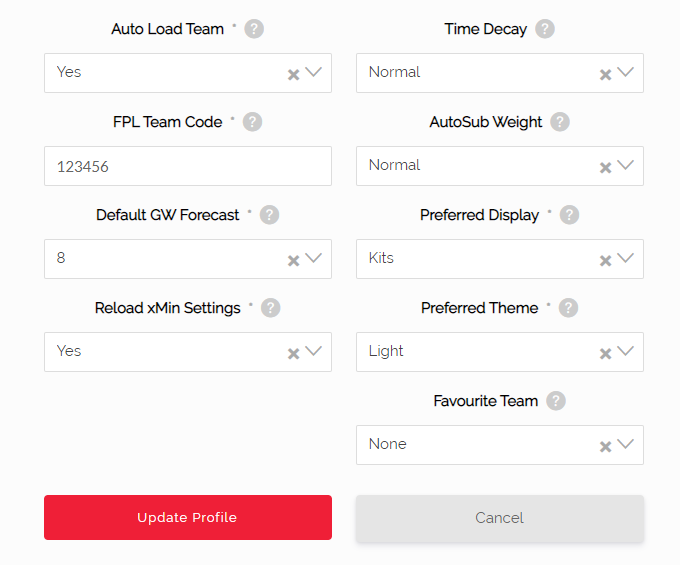The height and width of the screenshot is (565, 680).
Task: Show help for AutoSub Weight
Action: (559, 122)
